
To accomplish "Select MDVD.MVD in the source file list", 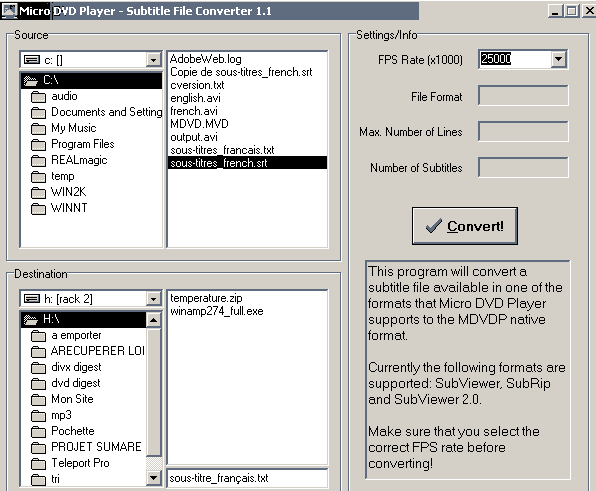I will [199, 124].
